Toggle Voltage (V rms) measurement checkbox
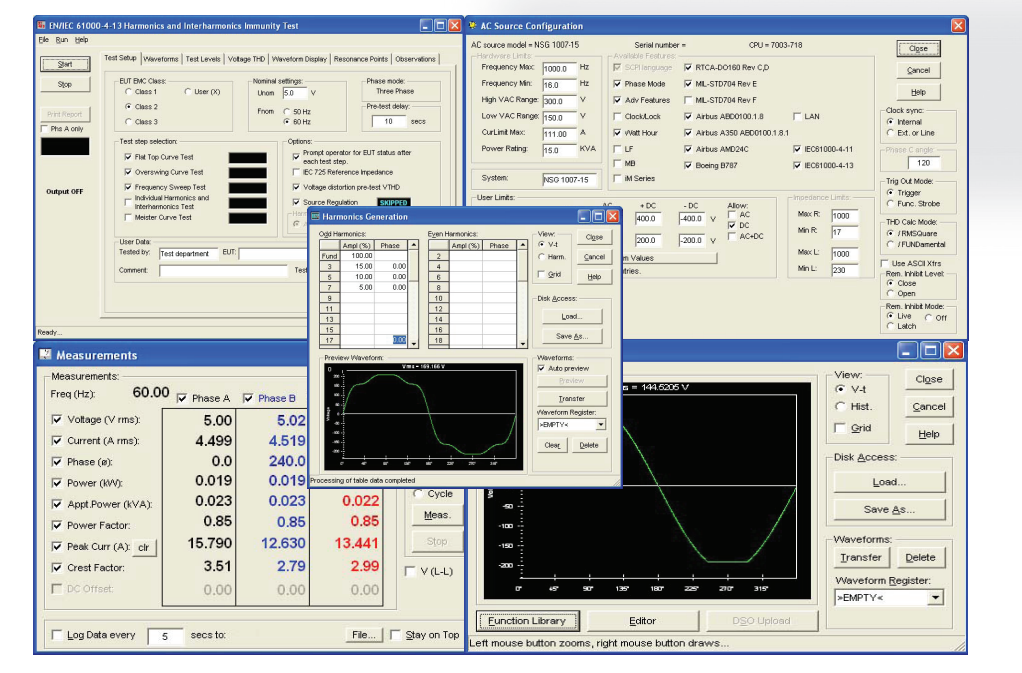 coord(57,420)
